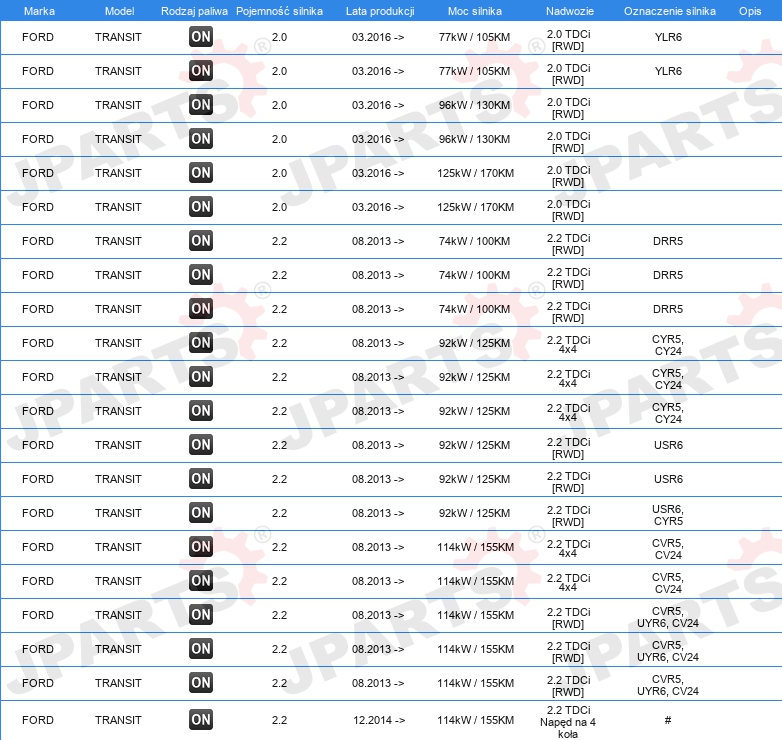The height and width of the screenshot is (740, 782).
Task: Click the Marka column header
Action: (x=39, y=11)
